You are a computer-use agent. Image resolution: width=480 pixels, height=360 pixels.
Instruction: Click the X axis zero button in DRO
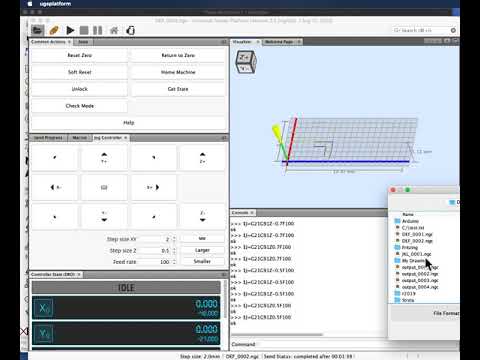(x=44, y=308)
